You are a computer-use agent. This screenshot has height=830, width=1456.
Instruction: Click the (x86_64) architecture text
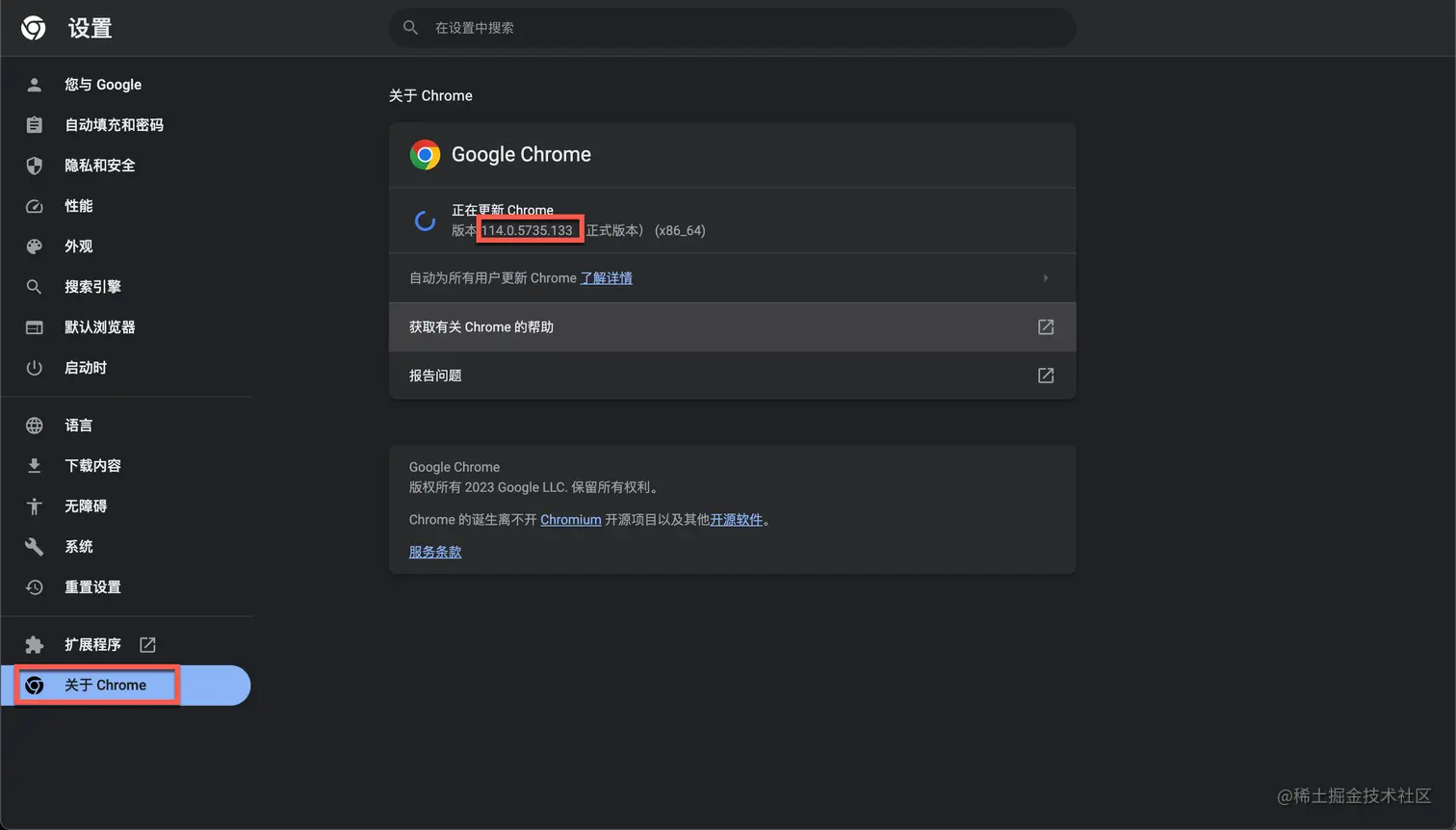click(x=680, y=231)
